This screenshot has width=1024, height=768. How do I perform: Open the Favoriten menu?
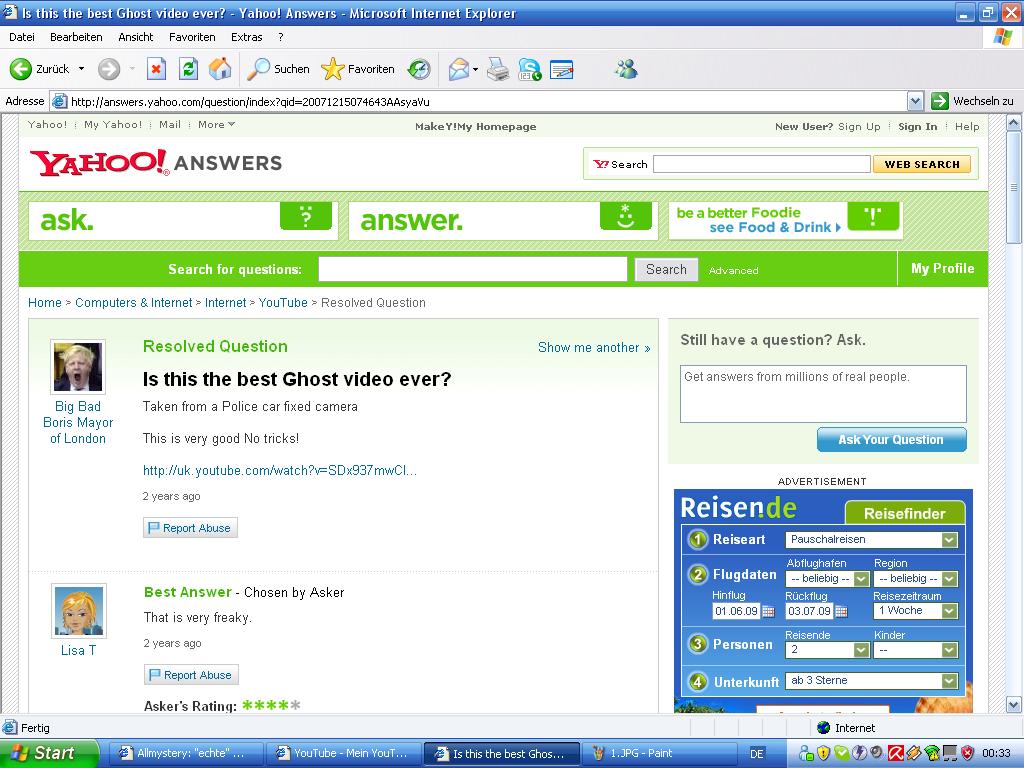coord(192,37)
